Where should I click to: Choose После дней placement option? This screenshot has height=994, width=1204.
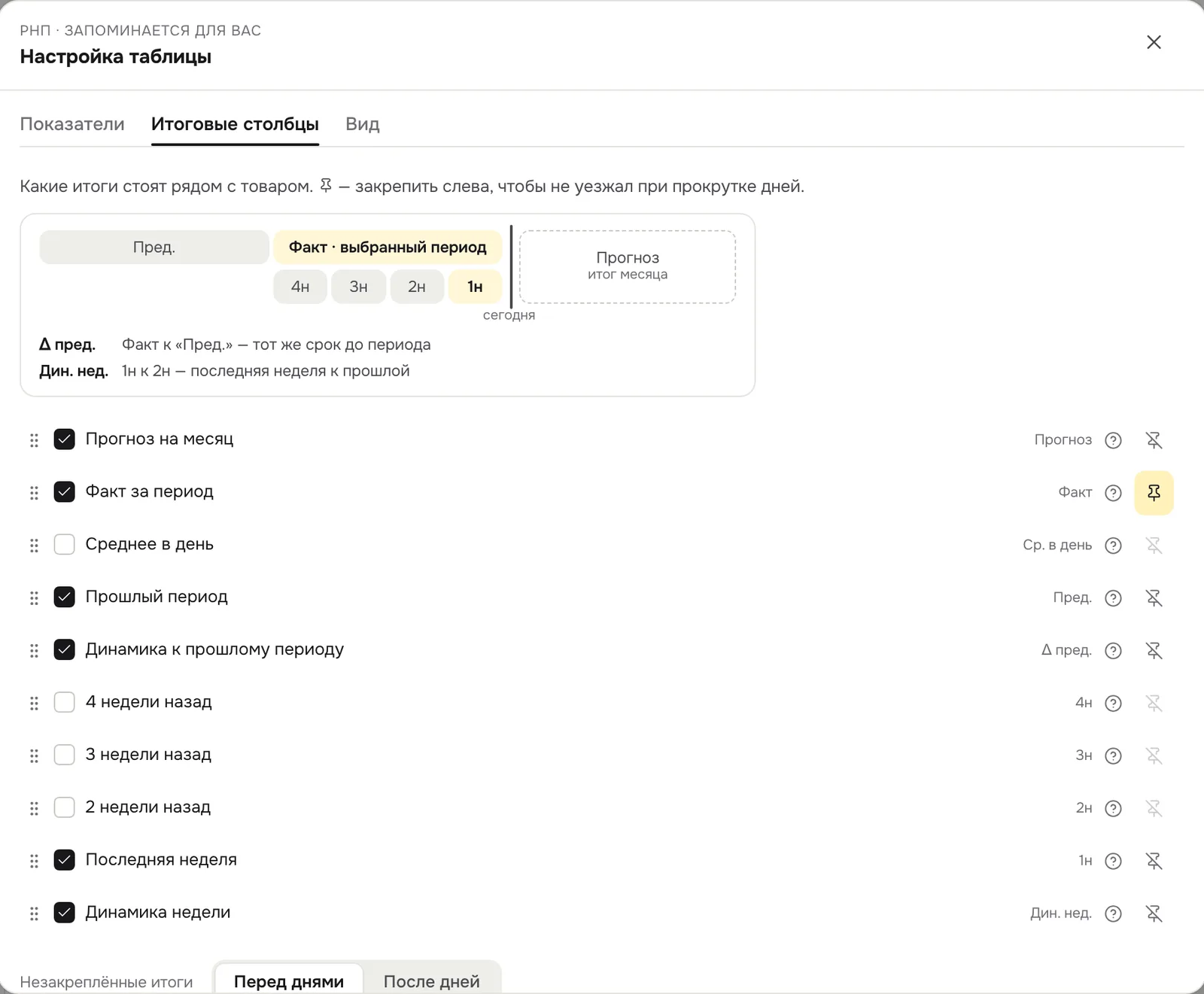pos(432,981)
